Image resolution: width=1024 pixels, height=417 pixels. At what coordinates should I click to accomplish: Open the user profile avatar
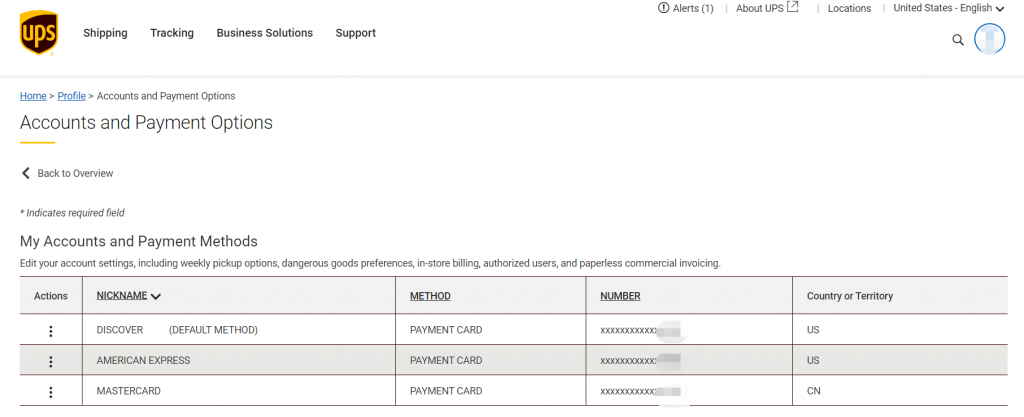[x=989, y=39]
